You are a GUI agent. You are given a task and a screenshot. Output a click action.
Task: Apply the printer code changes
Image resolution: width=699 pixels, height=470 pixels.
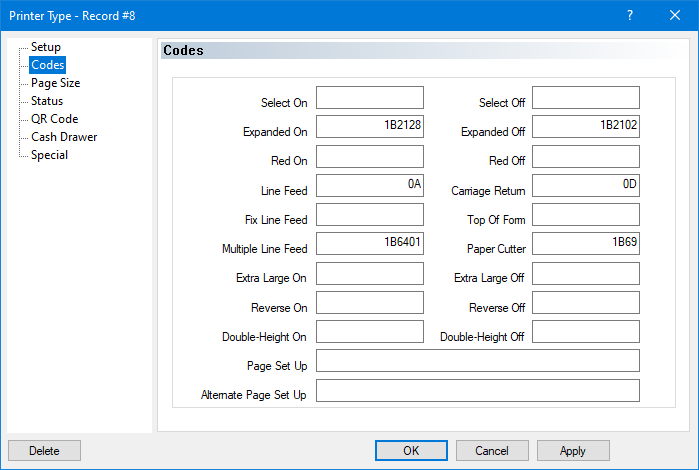pyautogui.click(x=573, y=451)
